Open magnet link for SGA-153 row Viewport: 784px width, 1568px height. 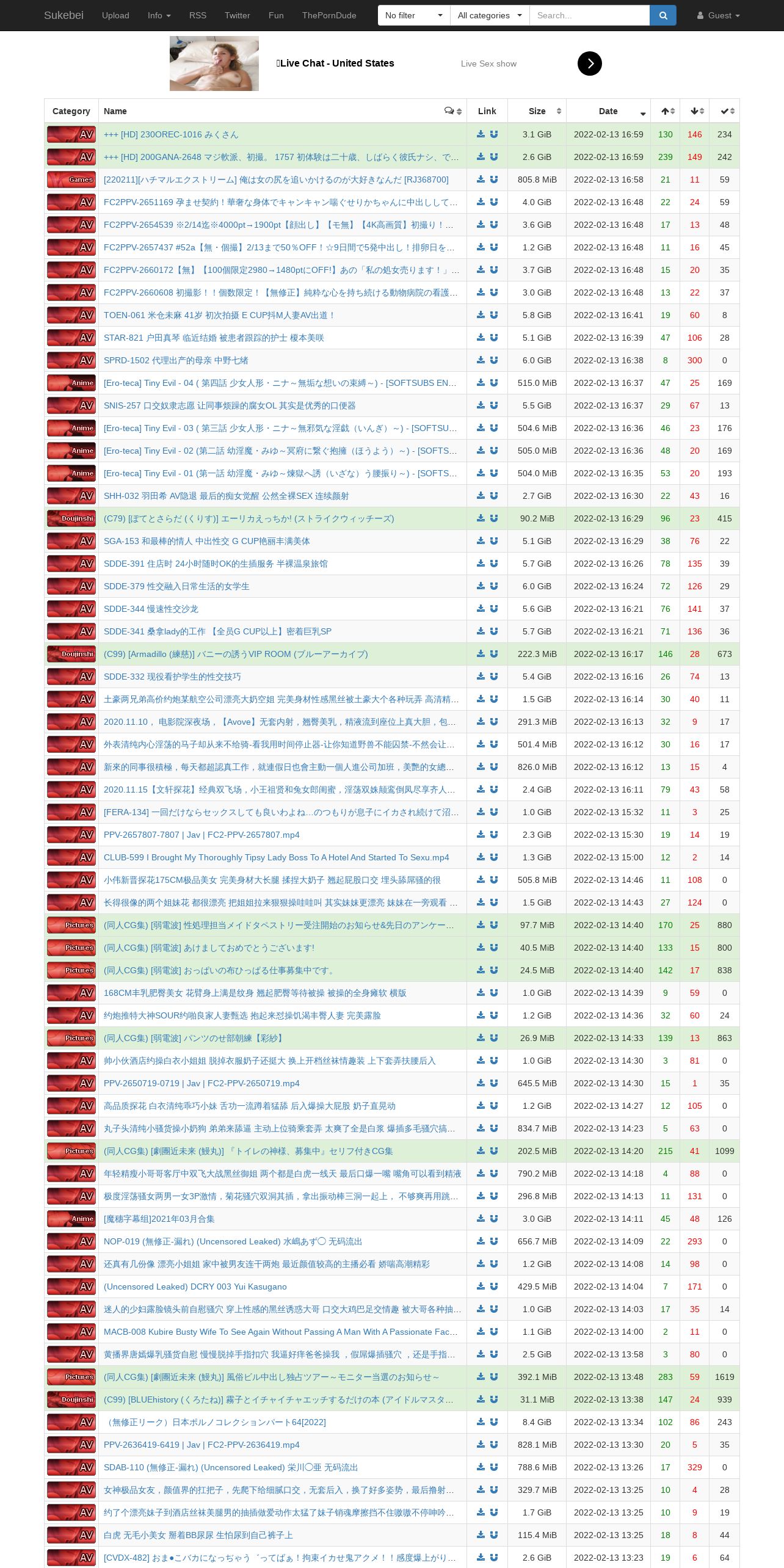(x=494, y=541)
